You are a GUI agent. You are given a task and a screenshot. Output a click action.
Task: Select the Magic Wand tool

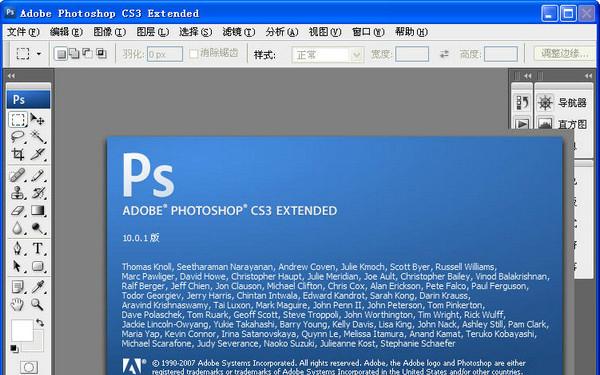38,137
